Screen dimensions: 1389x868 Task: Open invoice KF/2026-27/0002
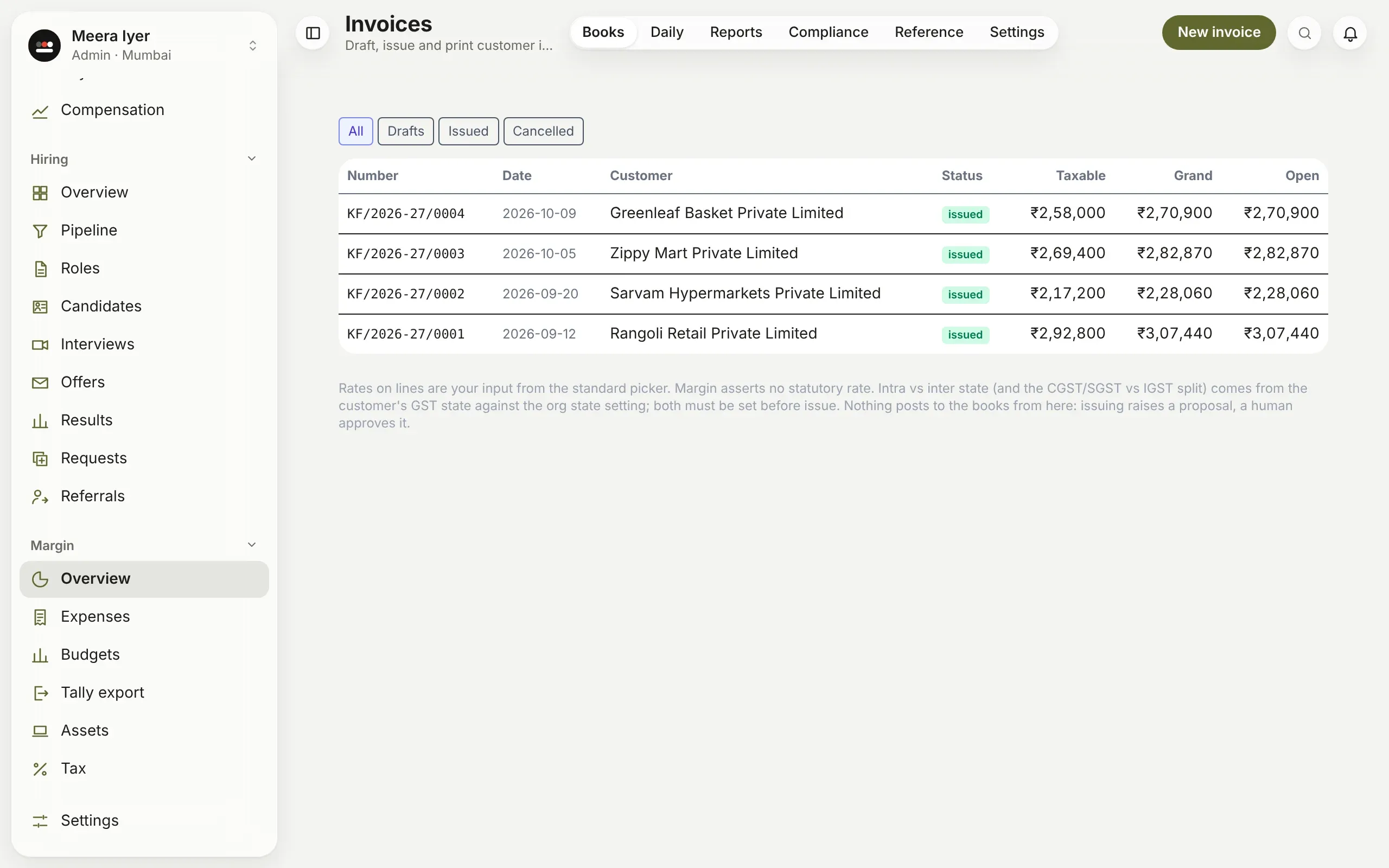(x=405, y=295)
